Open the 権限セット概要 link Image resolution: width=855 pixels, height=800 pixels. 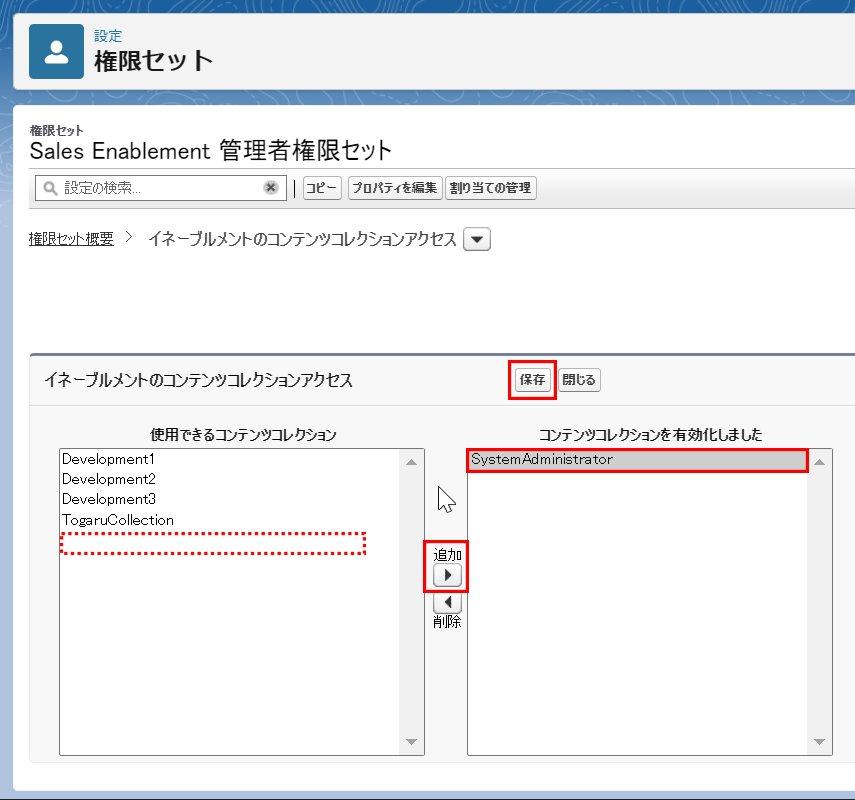click(x=71, y=239)
